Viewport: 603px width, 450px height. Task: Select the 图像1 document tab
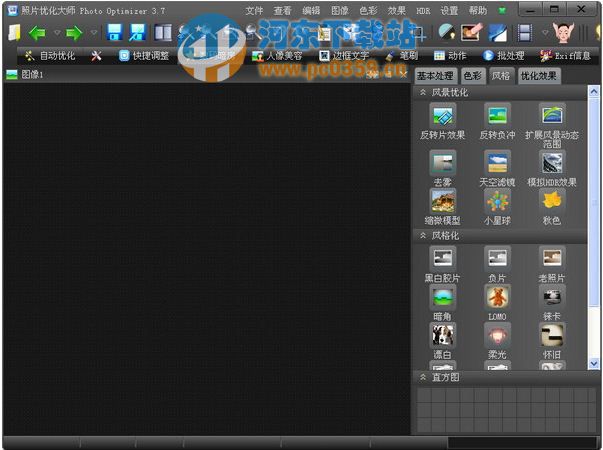tap(32, 75)
